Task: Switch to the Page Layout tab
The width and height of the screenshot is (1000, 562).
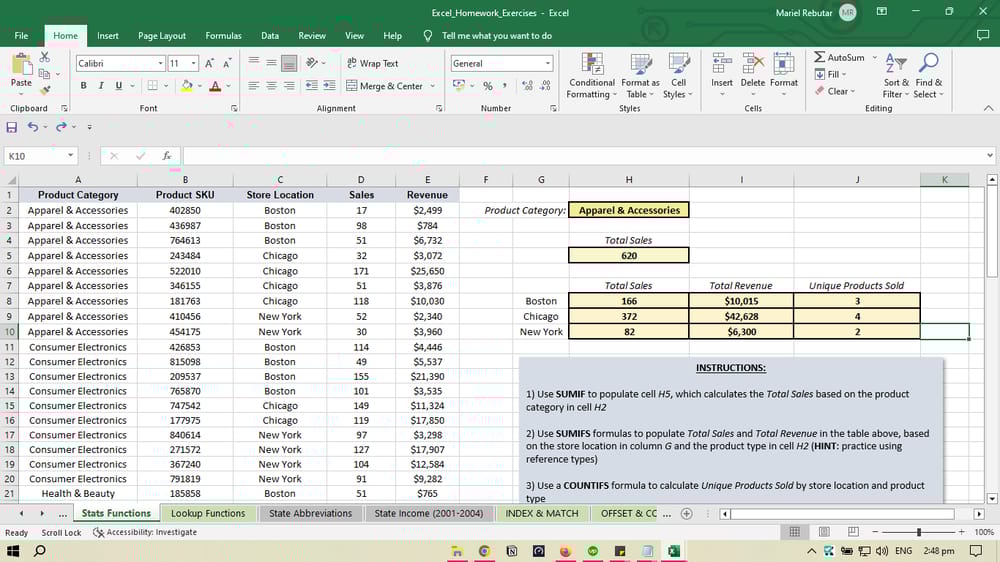Action: coord(162,36)
